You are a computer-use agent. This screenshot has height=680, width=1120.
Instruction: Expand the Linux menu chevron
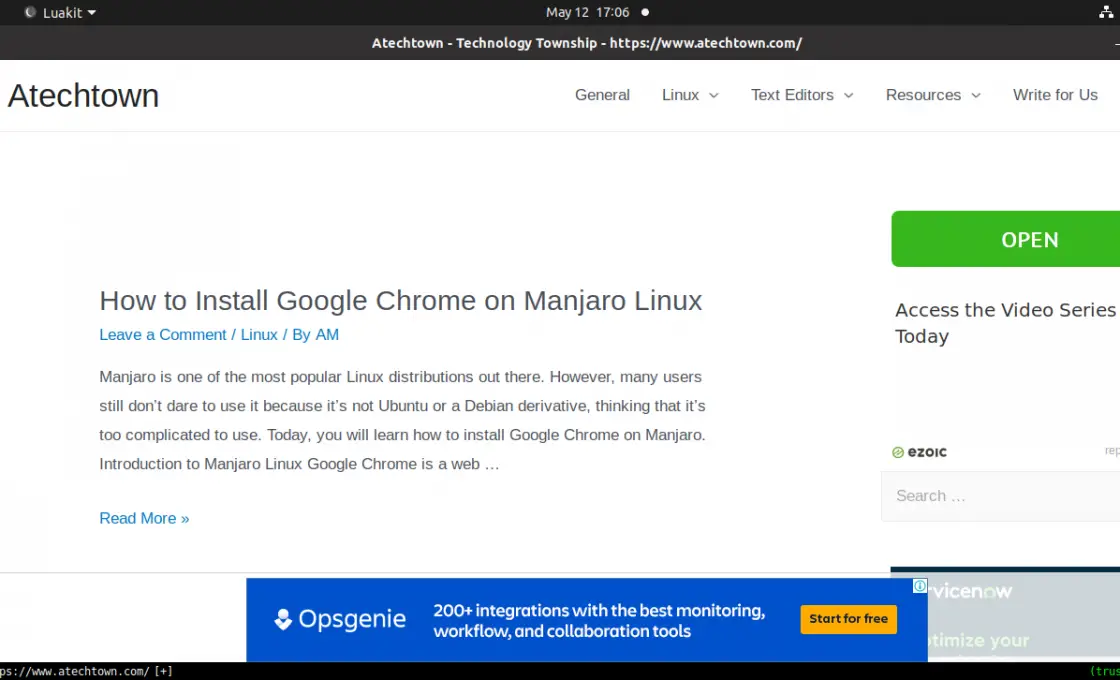pos(714,96)
